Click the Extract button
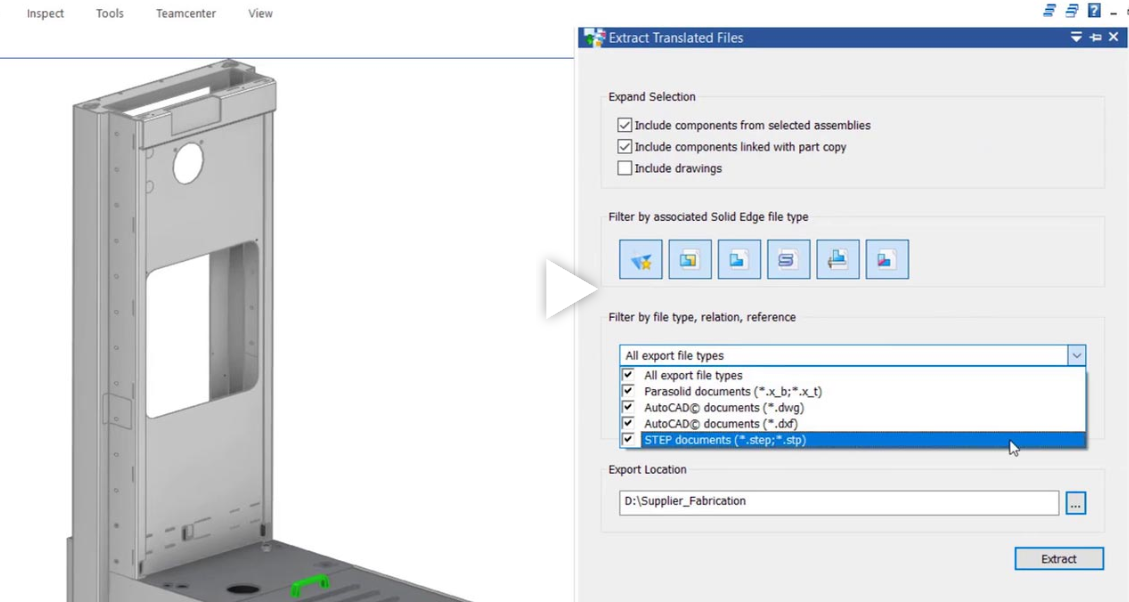Screen dimensions: 1129x602 click(x=1058, y=559)
